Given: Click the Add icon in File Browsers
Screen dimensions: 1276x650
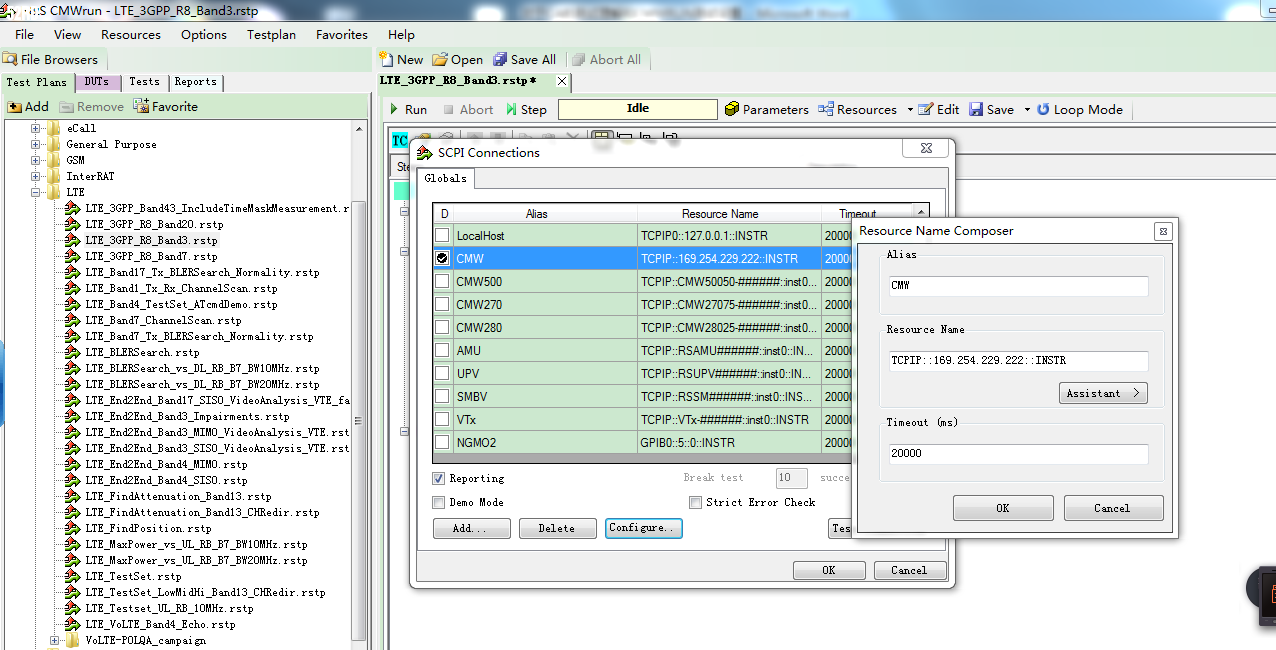Looking at the screenshot, I should coord(15,107).
